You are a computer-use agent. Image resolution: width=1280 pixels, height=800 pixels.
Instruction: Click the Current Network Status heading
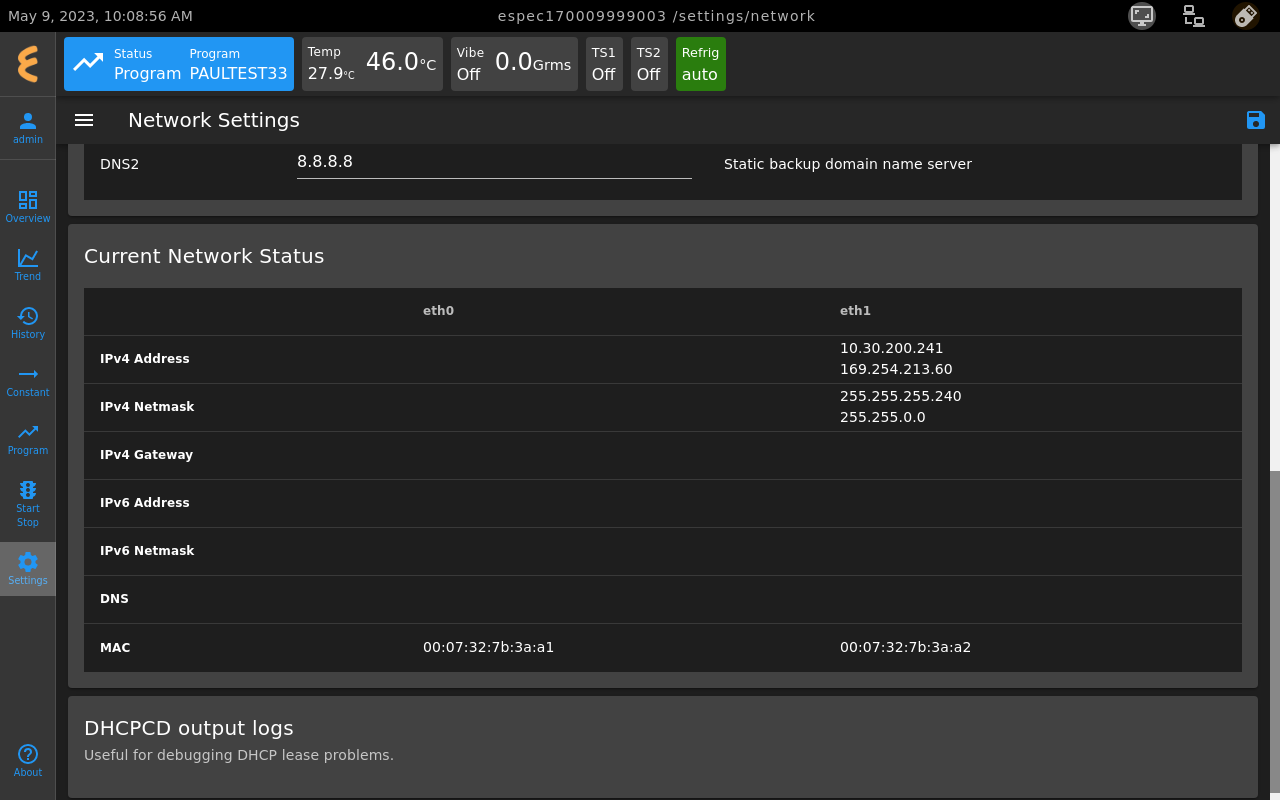tap(204, 256)
